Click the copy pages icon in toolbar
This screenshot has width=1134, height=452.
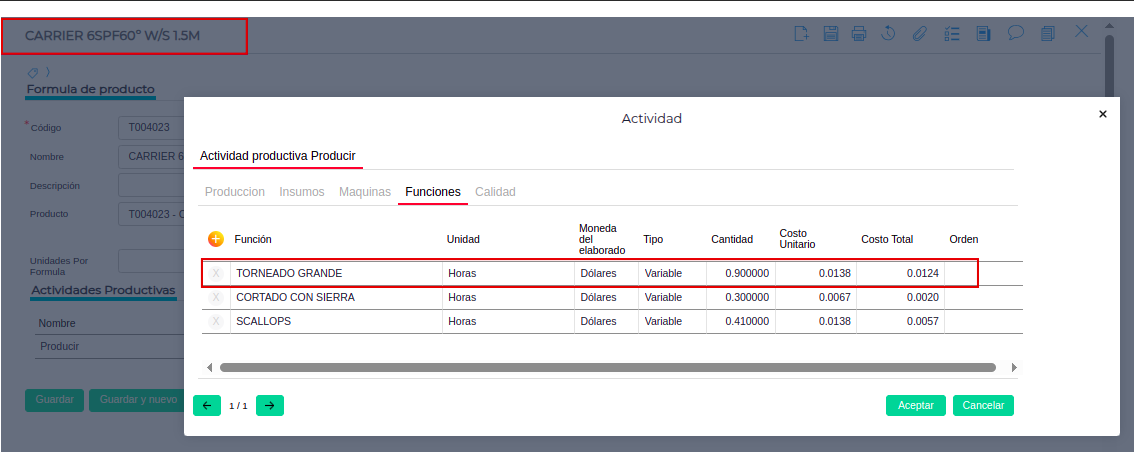(x=1048, y=33)
